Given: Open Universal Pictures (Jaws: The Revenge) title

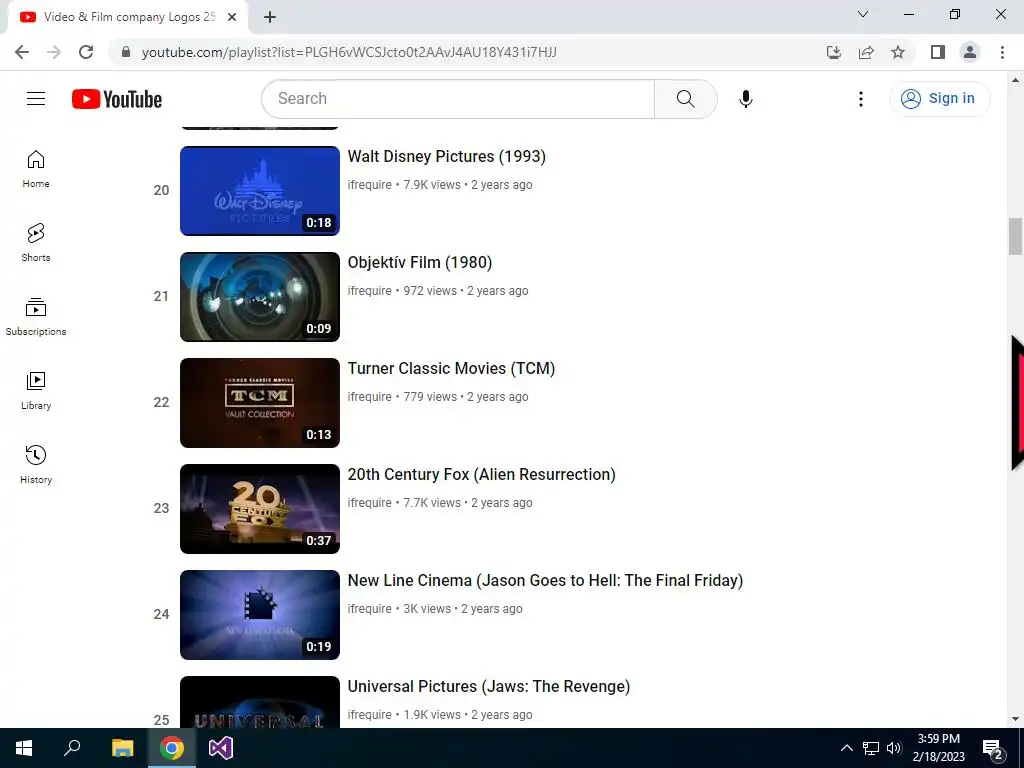Looking at the screenshot, I should click(488, 686).
